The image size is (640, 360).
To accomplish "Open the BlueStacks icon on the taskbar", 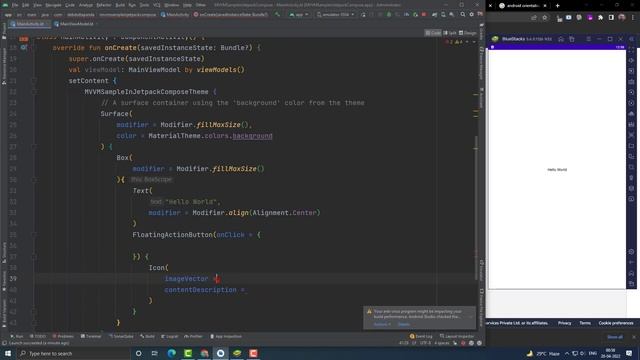I will [x=237, y=353].
